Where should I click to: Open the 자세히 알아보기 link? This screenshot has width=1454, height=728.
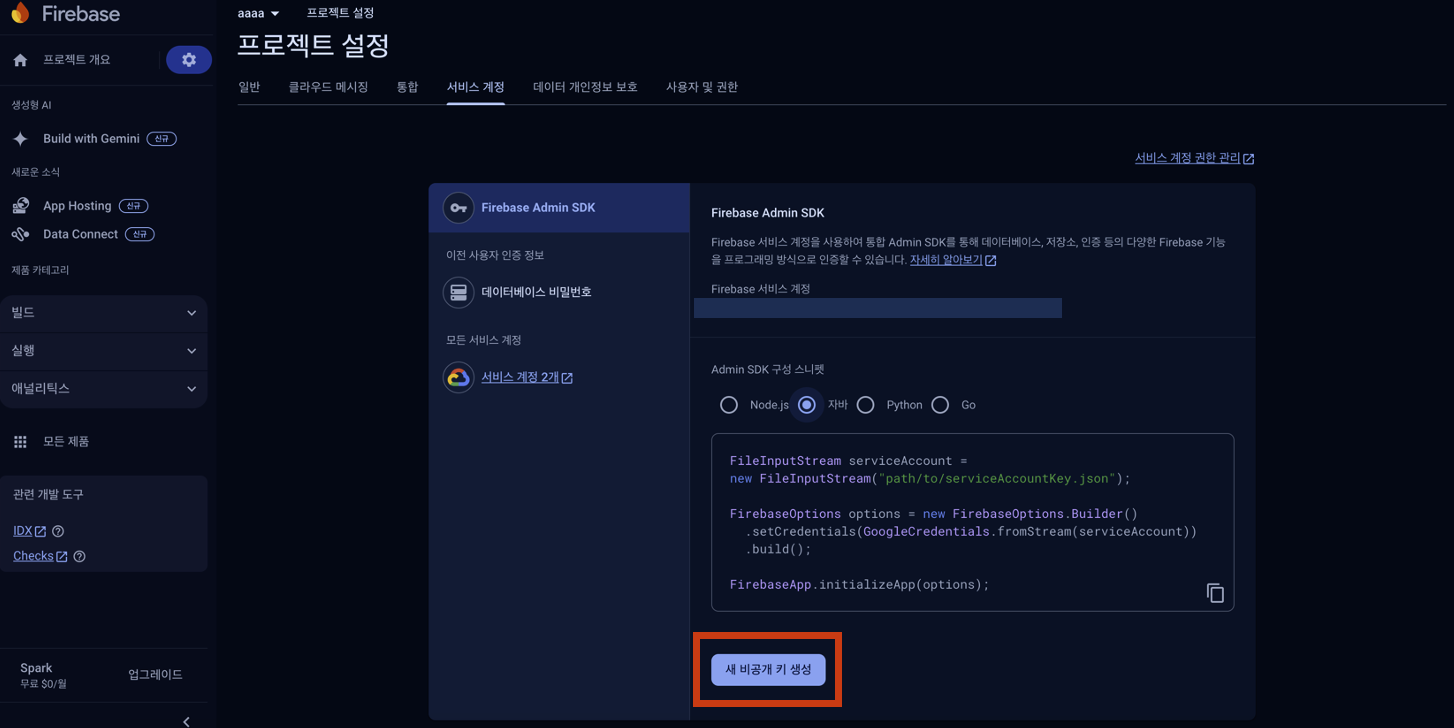tap(946, 260)
